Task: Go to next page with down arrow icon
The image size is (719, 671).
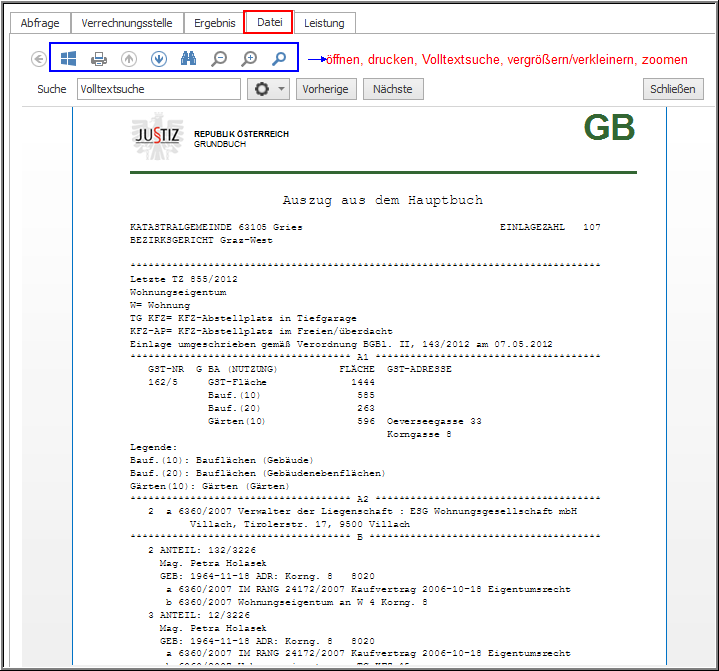Action: coord(159,59)
